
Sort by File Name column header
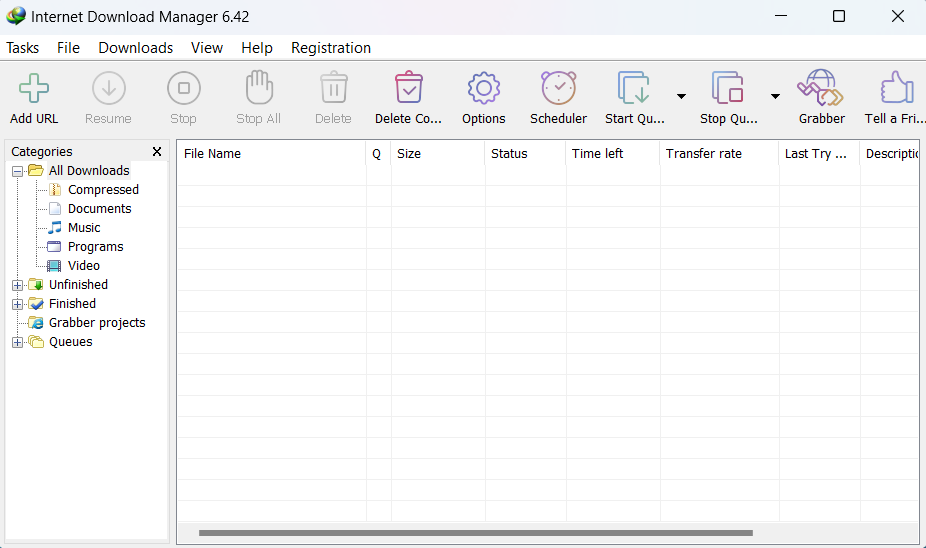point(271,154)
